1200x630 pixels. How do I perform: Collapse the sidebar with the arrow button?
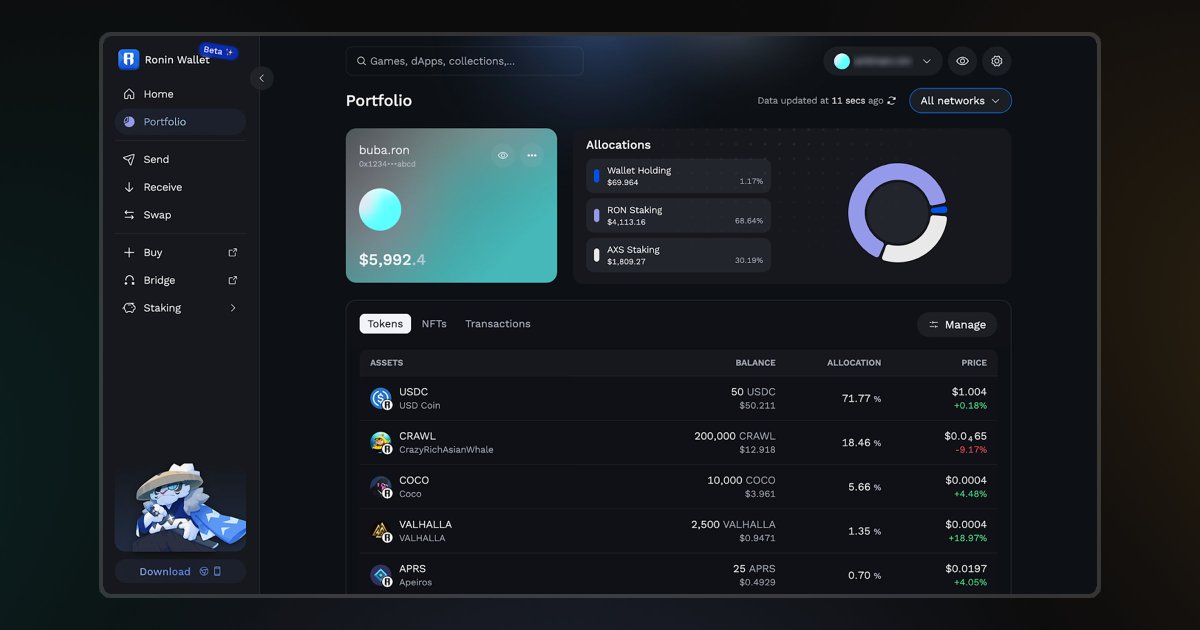pos(262,78)
